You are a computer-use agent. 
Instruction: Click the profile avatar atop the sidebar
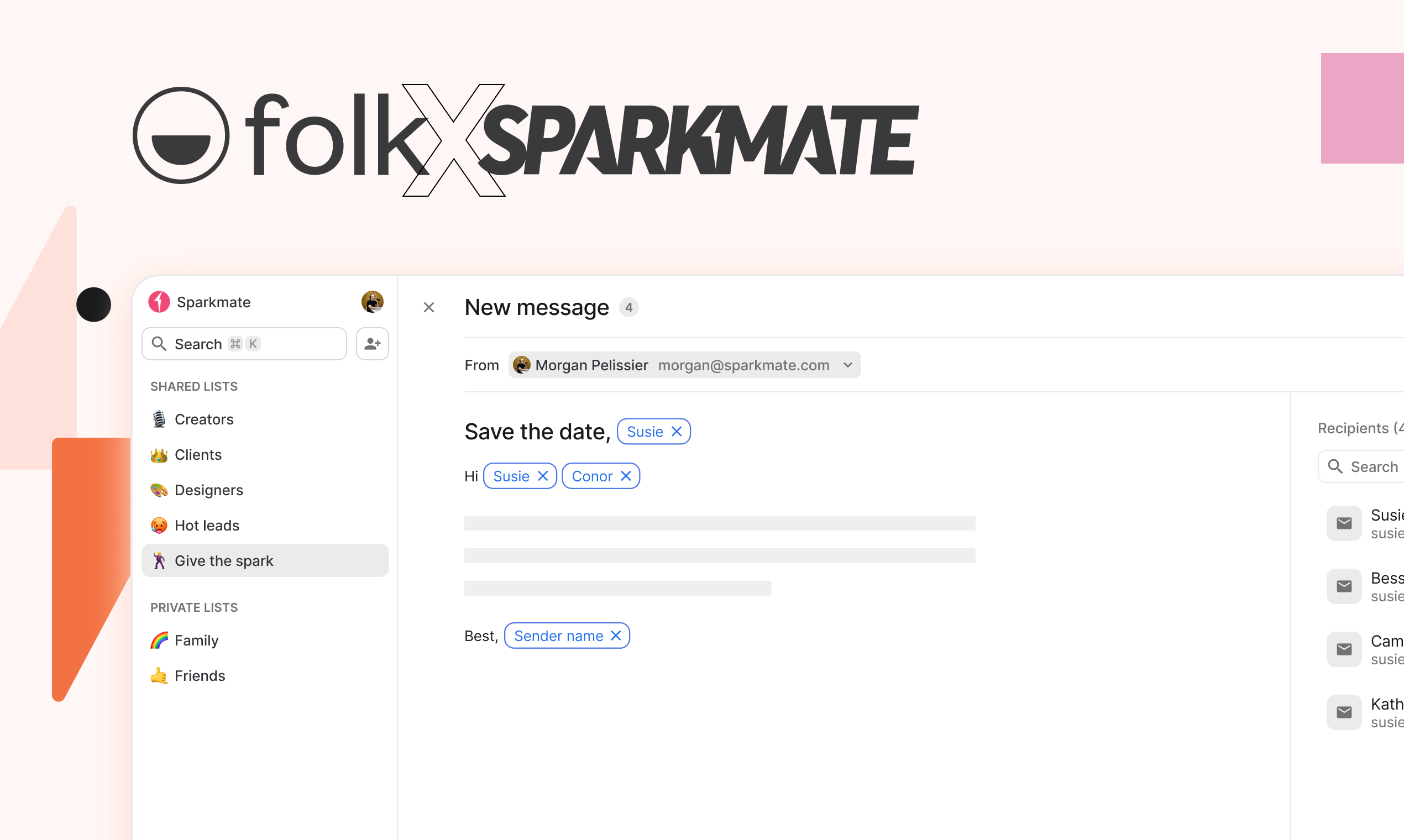click(x=371, y=302)
